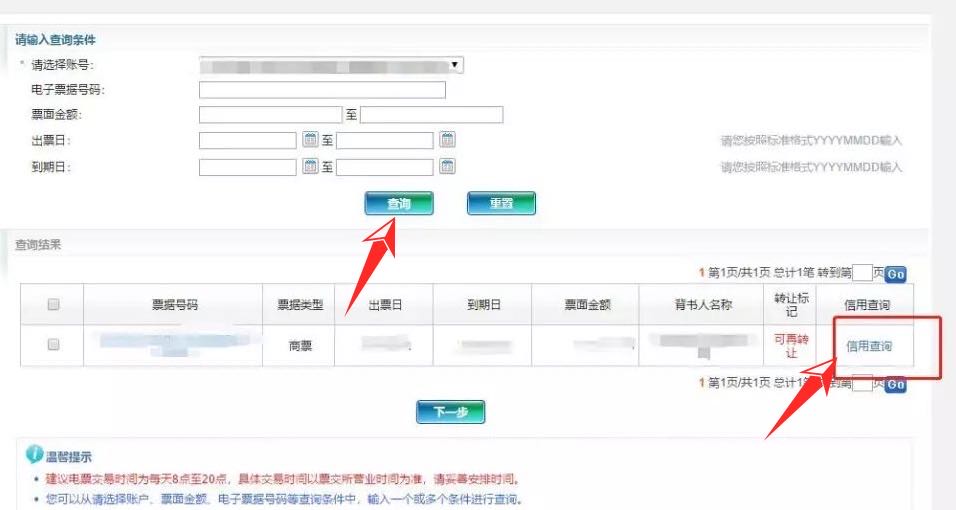The image size is (956, 510).
Task: Click the 温馨提示 info icon
Action: 34,454
